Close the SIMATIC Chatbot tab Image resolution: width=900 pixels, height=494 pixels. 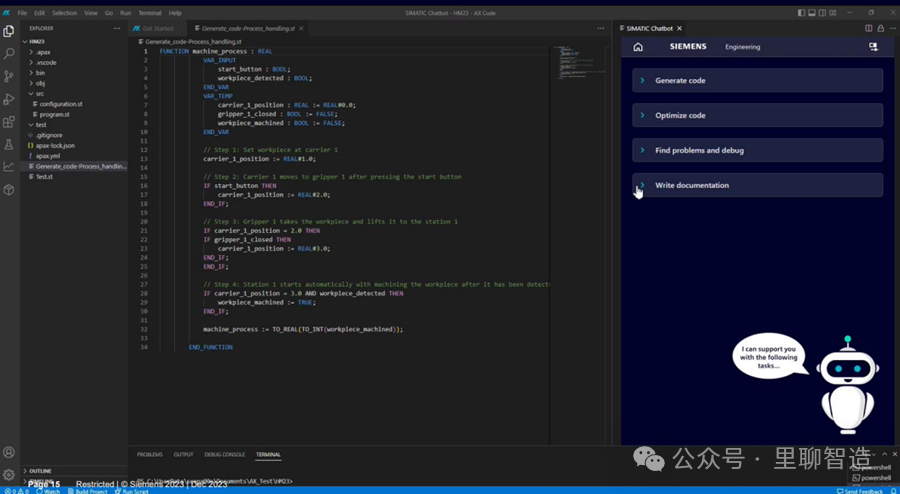click(x=679, y=28)
